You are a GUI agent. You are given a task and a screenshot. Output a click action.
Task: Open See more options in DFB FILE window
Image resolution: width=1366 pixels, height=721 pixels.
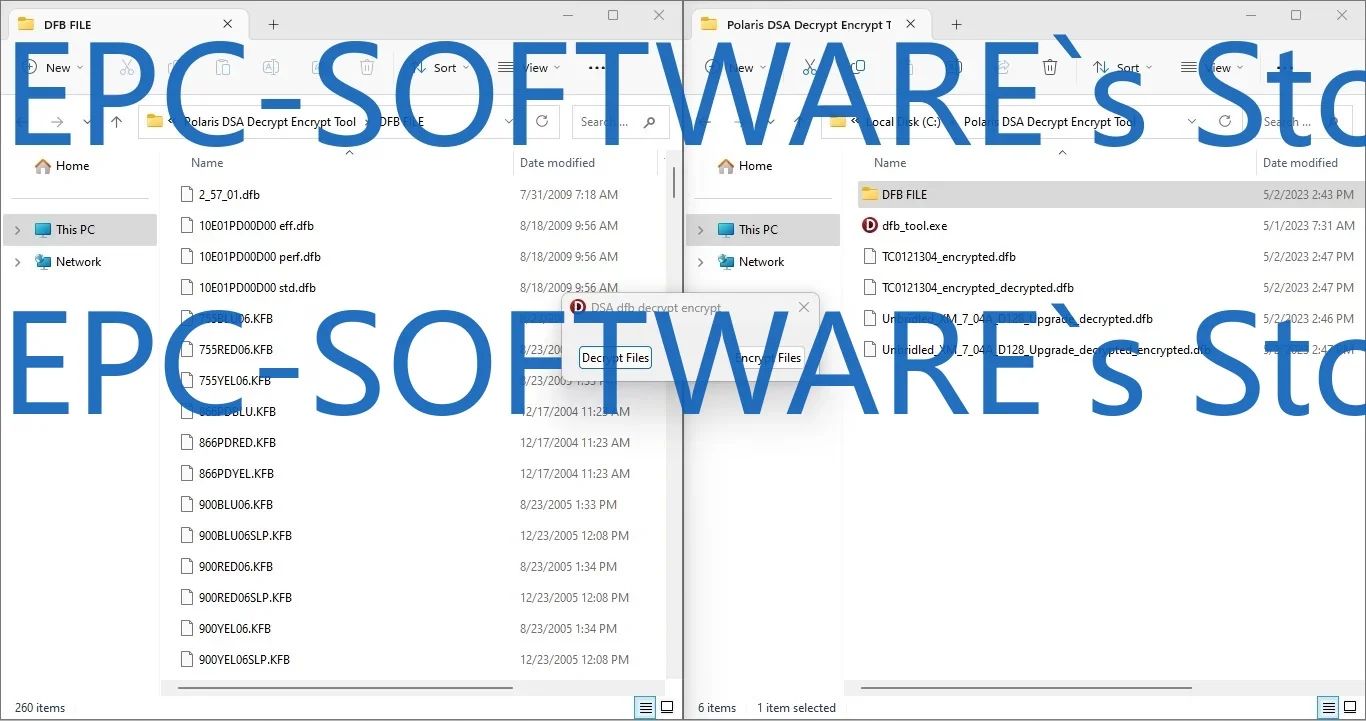597,68
